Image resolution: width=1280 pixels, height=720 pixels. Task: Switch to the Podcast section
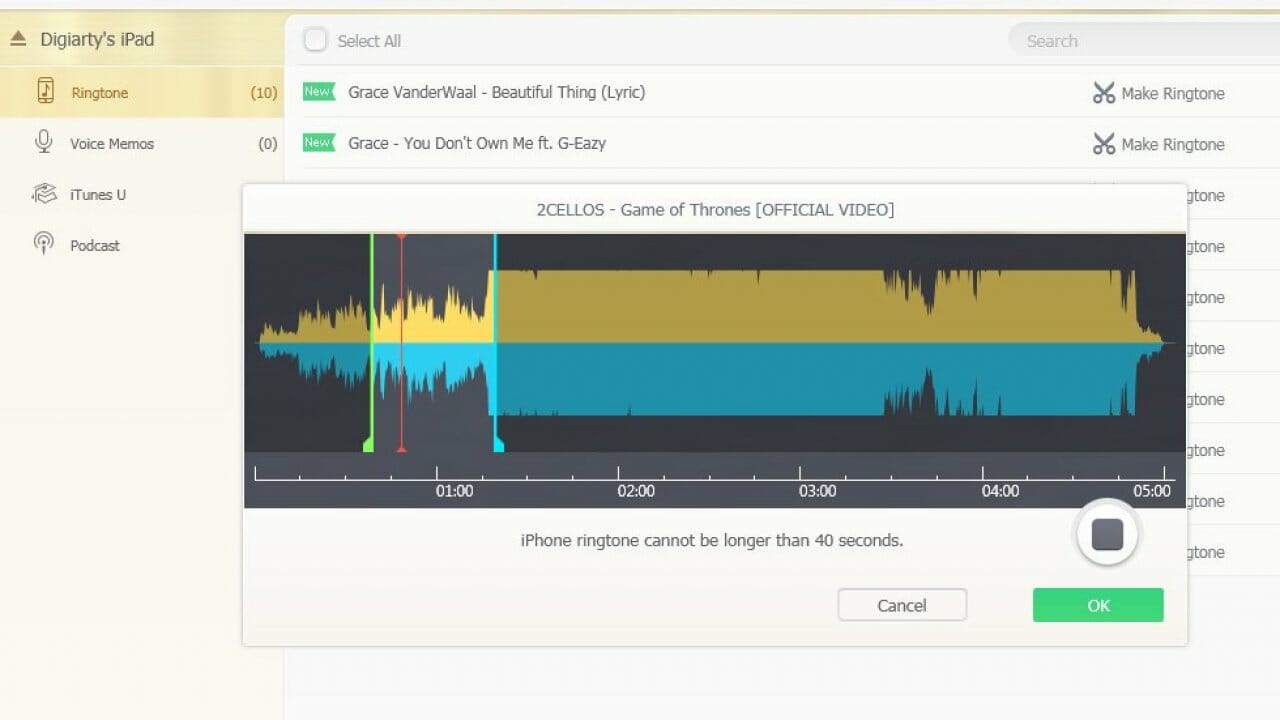(94, 246)
